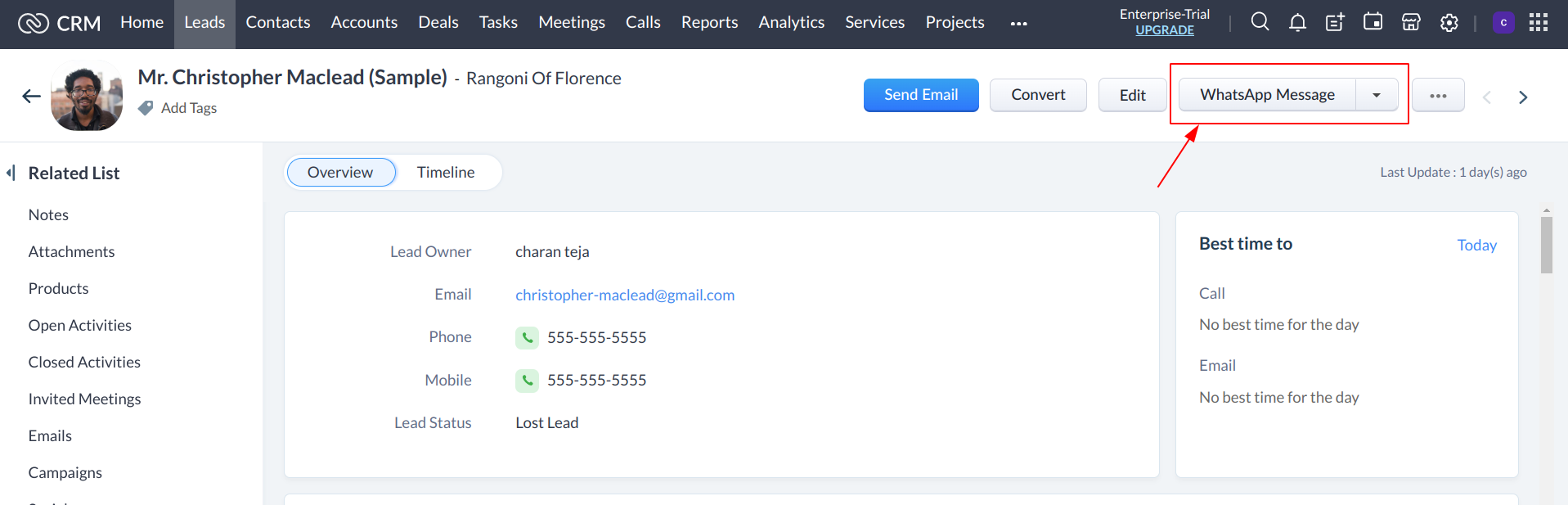This screenshot has height=505, width=1568.
Task: Jump to Closed Activities related list
Action: tap(84, 362)
